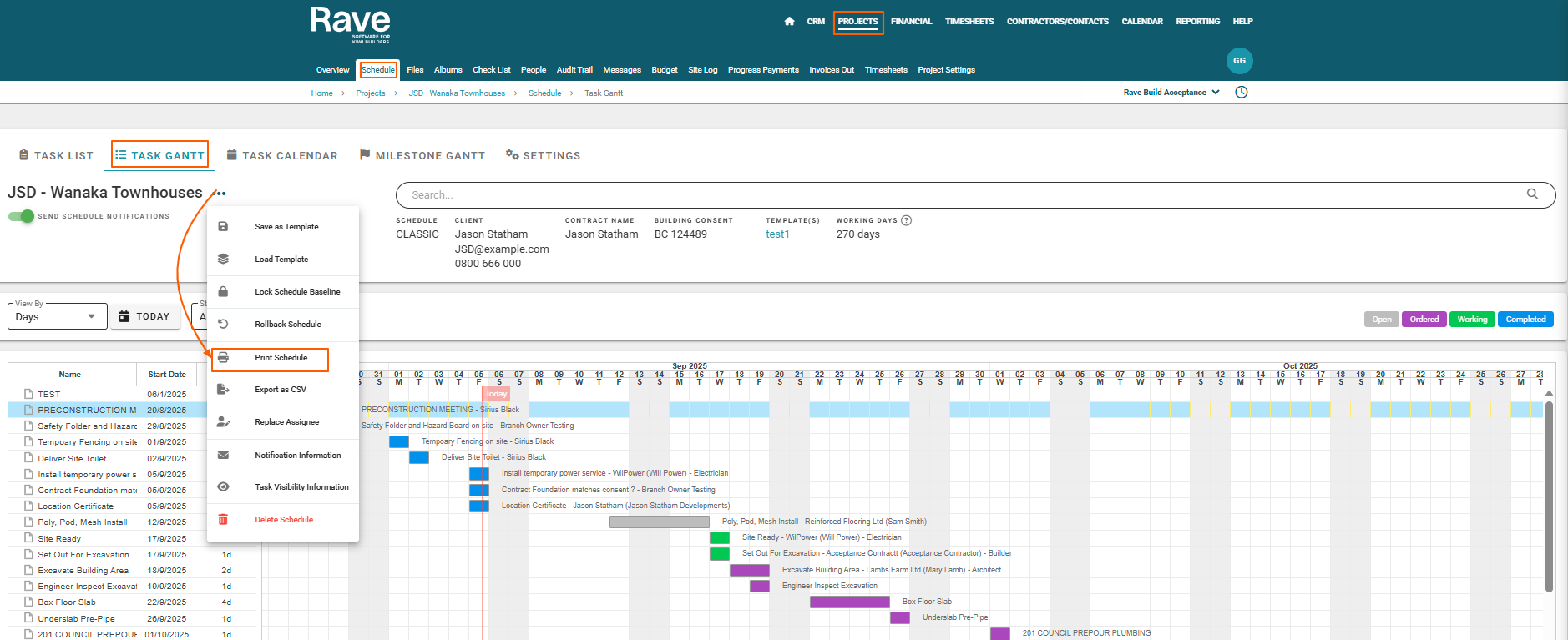Expand the View By Days dropdown
Viewport: 1568px width, 640px height.
pos(58,316)
